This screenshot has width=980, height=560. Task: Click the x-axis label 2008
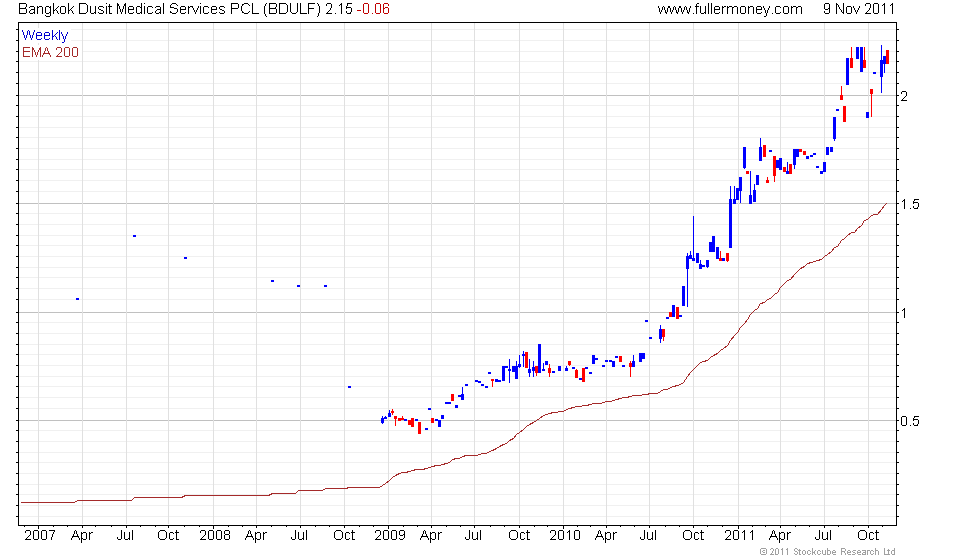point(214,535)
